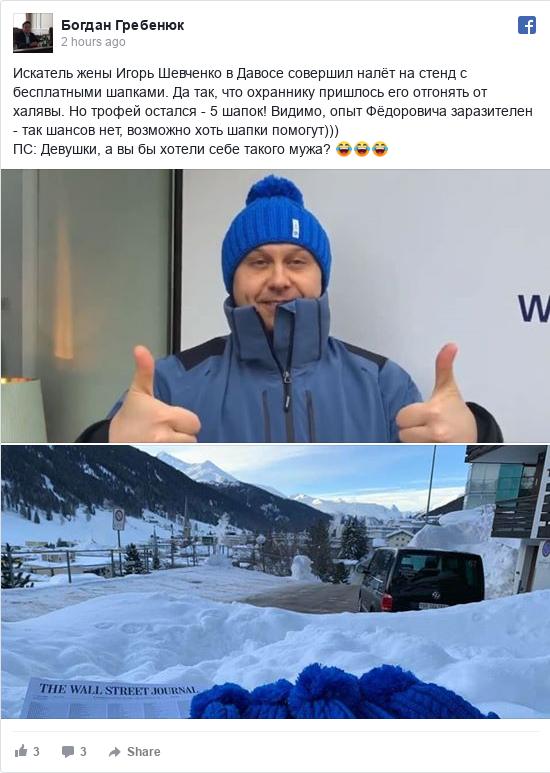This screenshot has height=773, width=550.
Task: Open the snowy Davos landscape photo
Action: coord(275,582)
